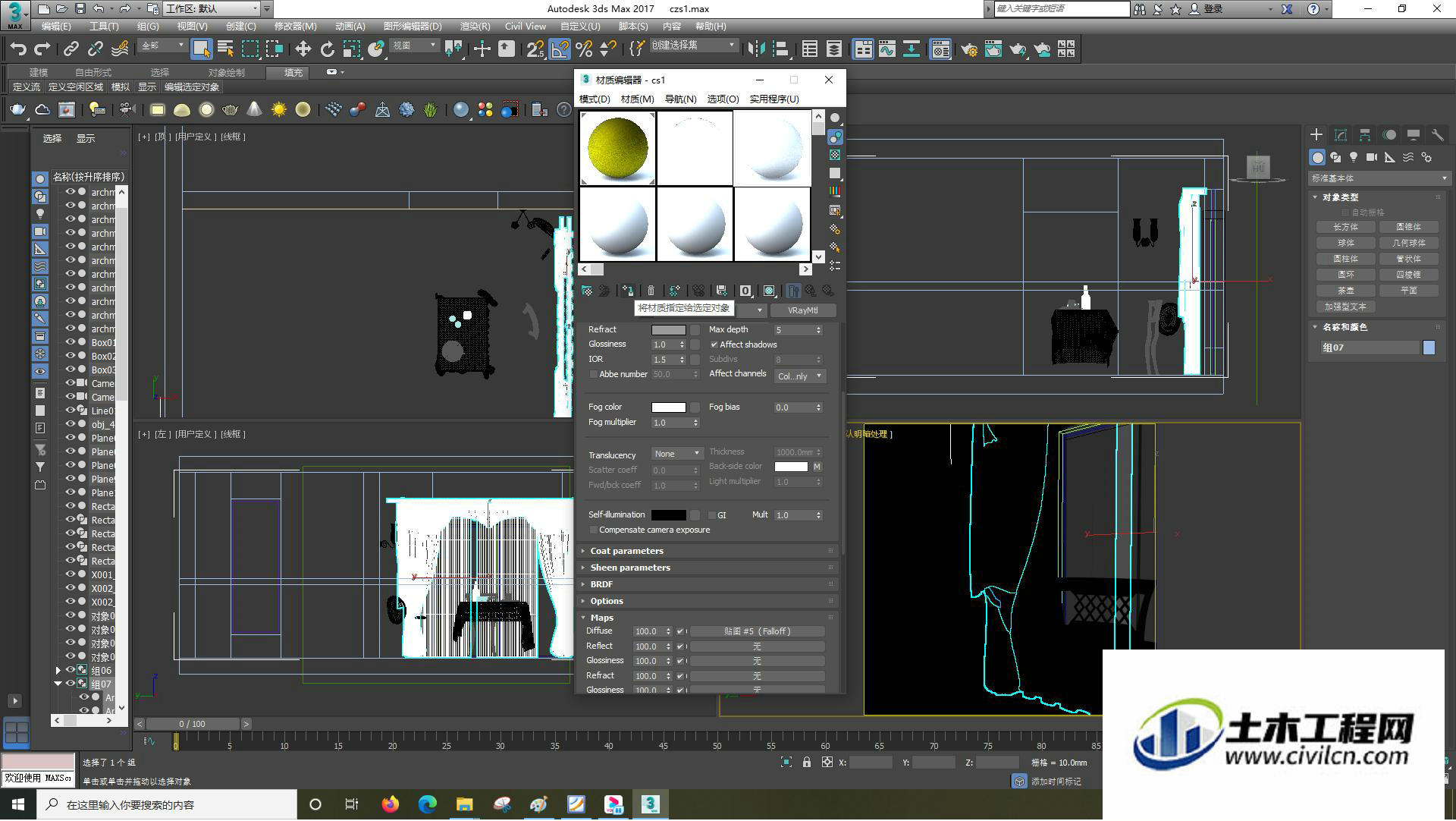Click Reset material trash icon

tap(651, 291)
